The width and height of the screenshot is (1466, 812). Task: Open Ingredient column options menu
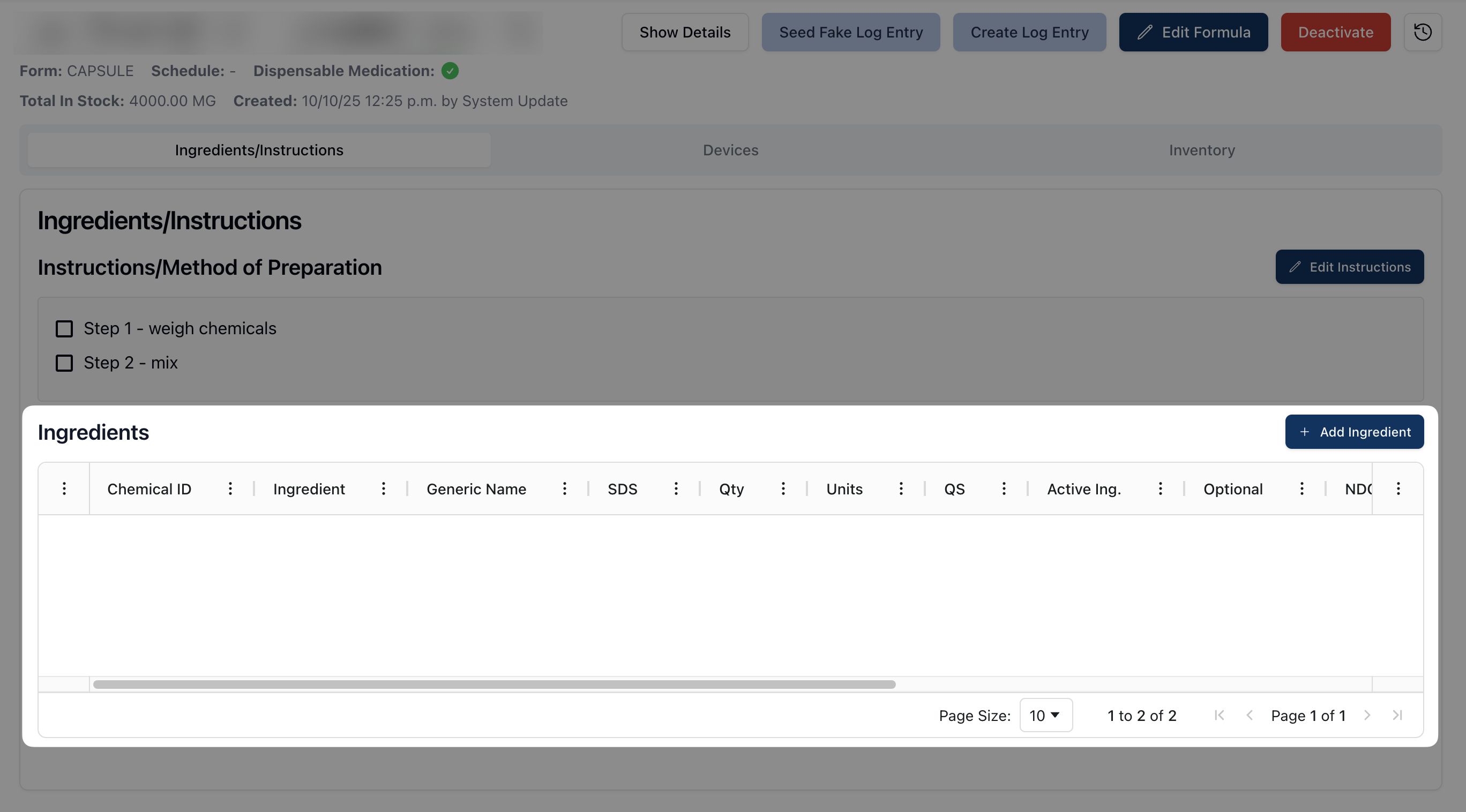point(384,489)
